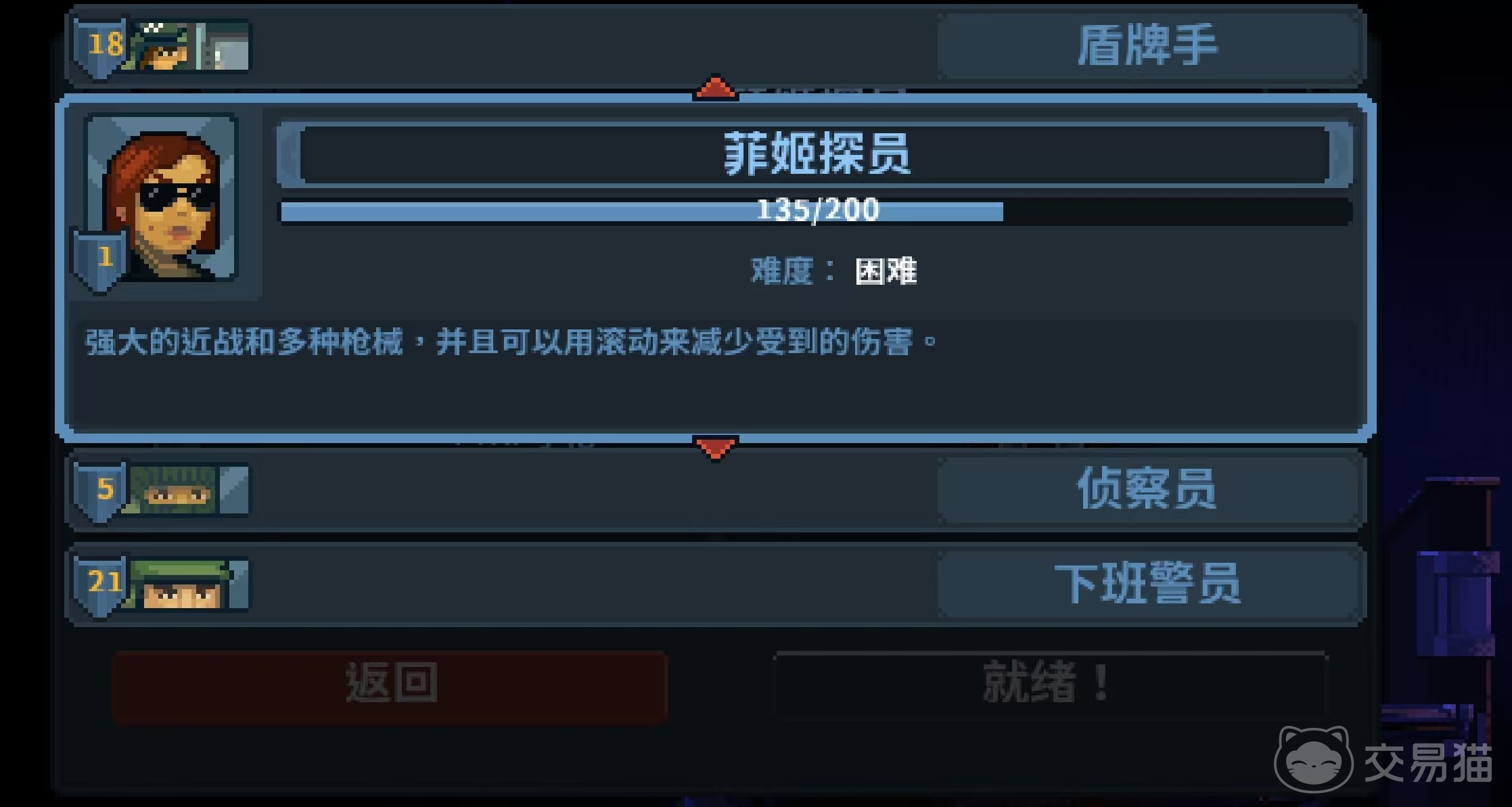Select the 侦察员 masked portrait
This screenshot has height=807, width=1512.
coord(189,490)
